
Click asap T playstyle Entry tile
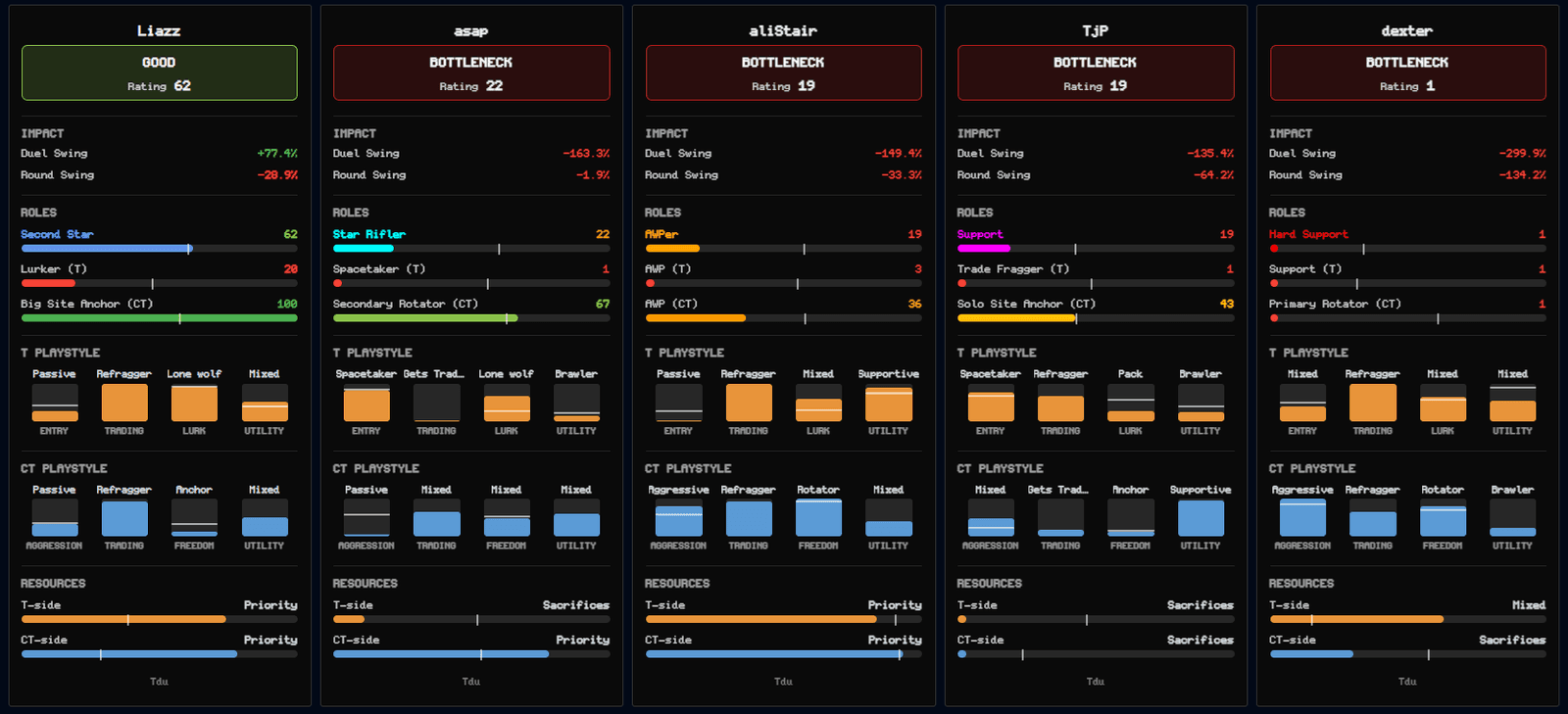click(367, 403)
